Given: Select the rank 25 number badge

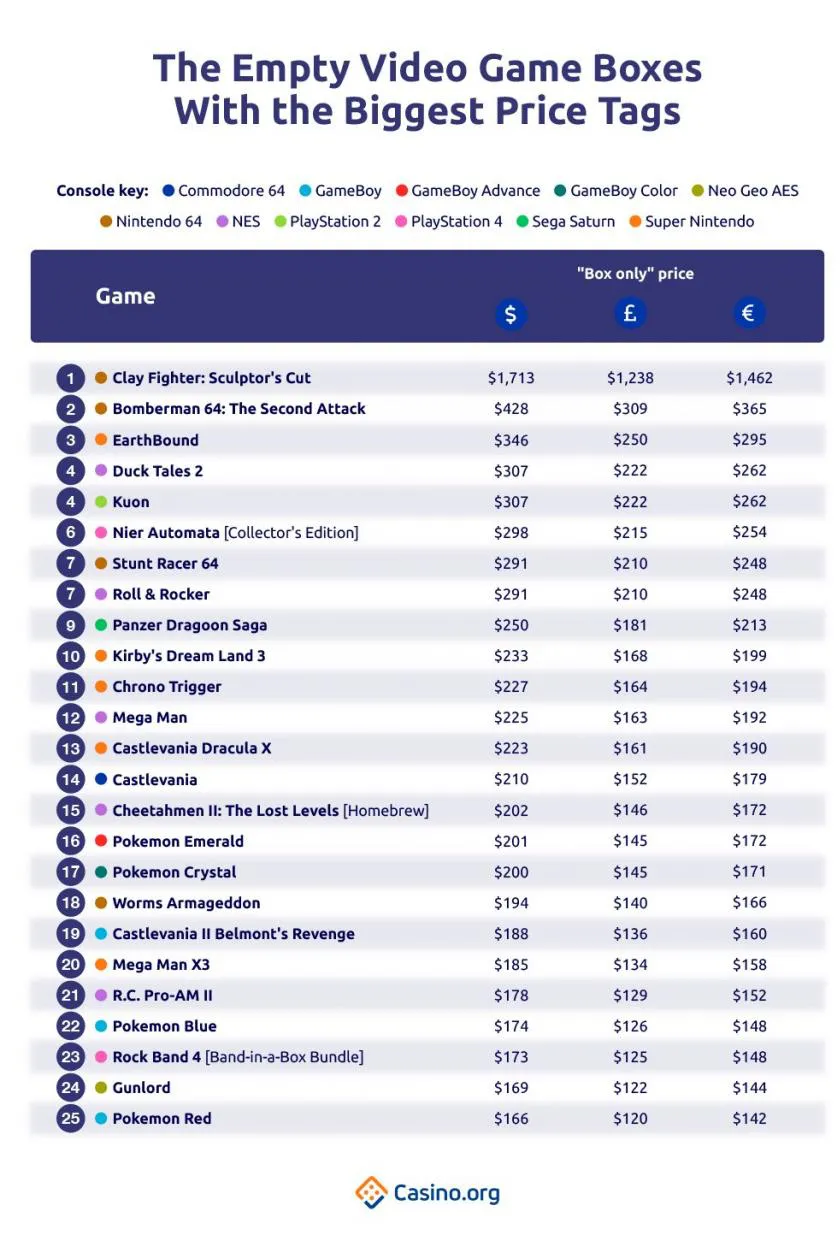Looking at the screenshot, I should click(70, 1118).
